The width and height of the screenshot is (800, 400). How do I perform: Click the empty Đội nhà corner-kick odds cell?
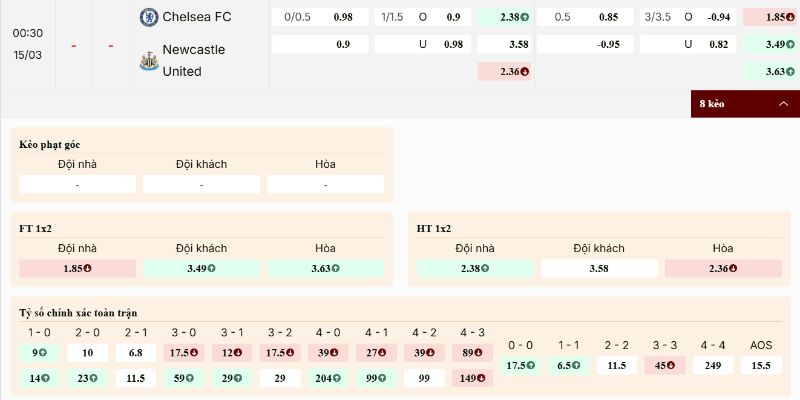[x=77, y=185]
